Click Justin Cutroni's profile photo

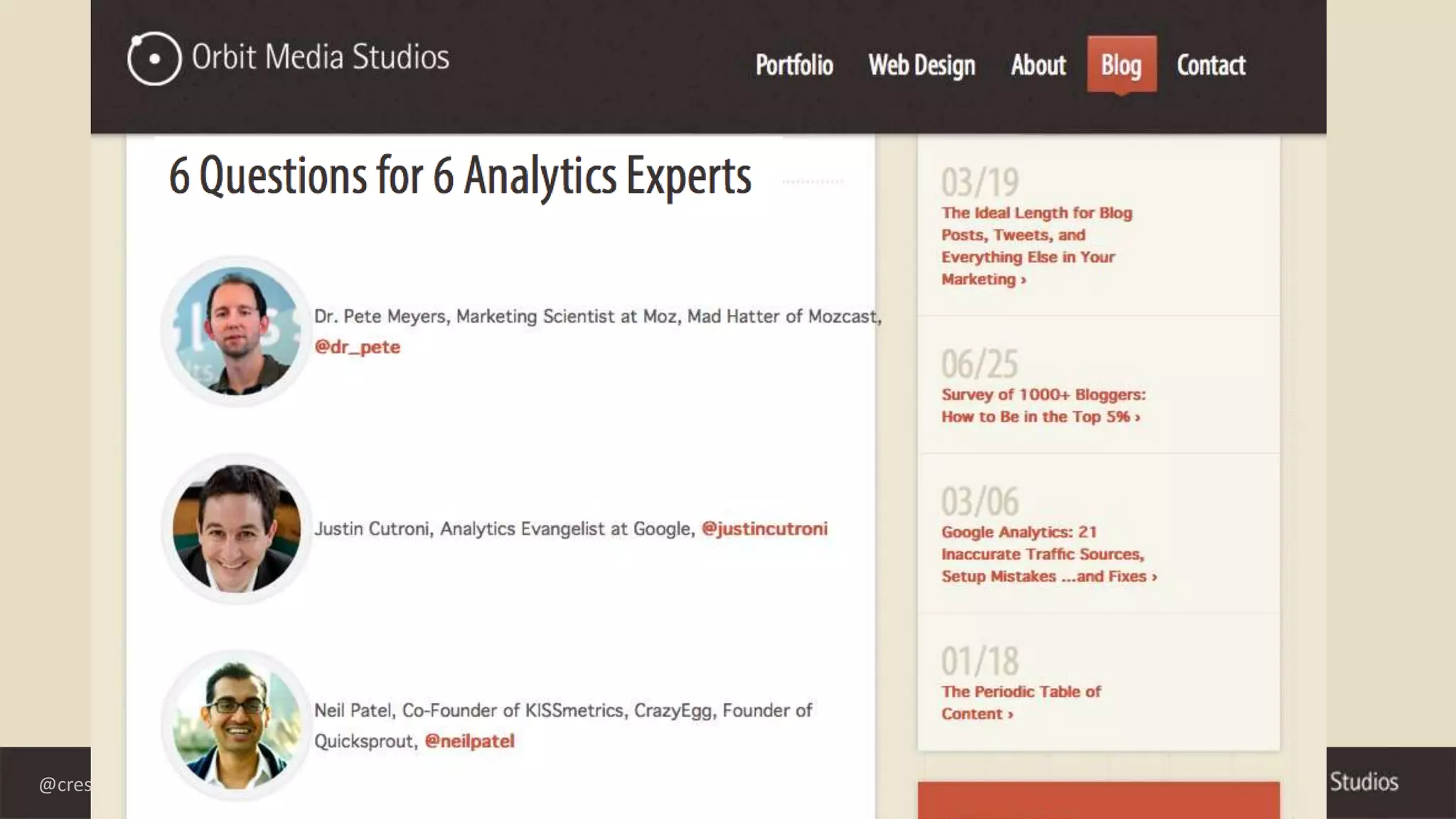[237, 528]
